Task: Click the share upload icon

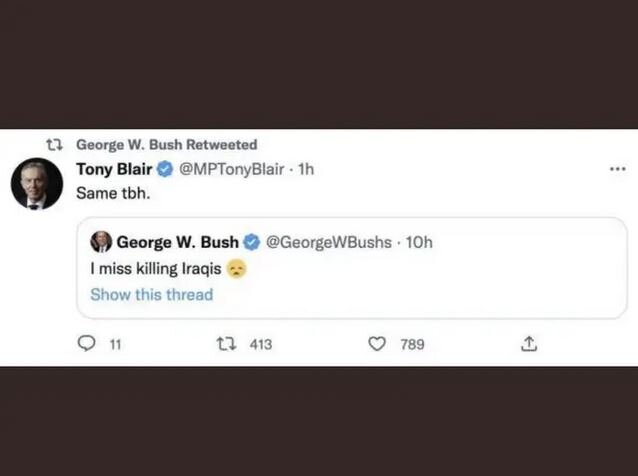Action: click(x=528, y=344)
